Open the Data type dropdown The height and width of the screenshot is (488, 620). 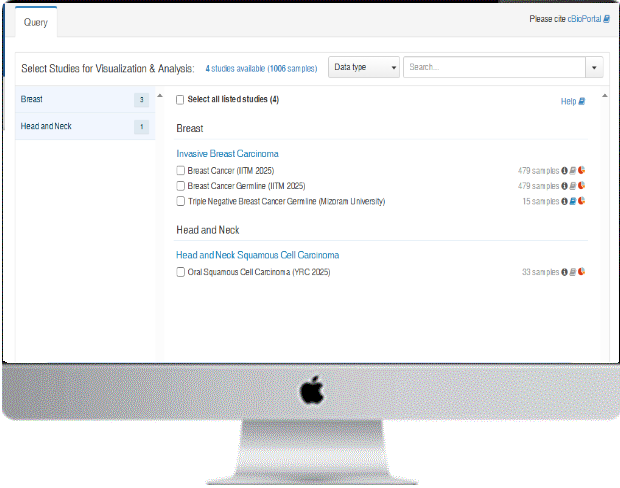364,67
